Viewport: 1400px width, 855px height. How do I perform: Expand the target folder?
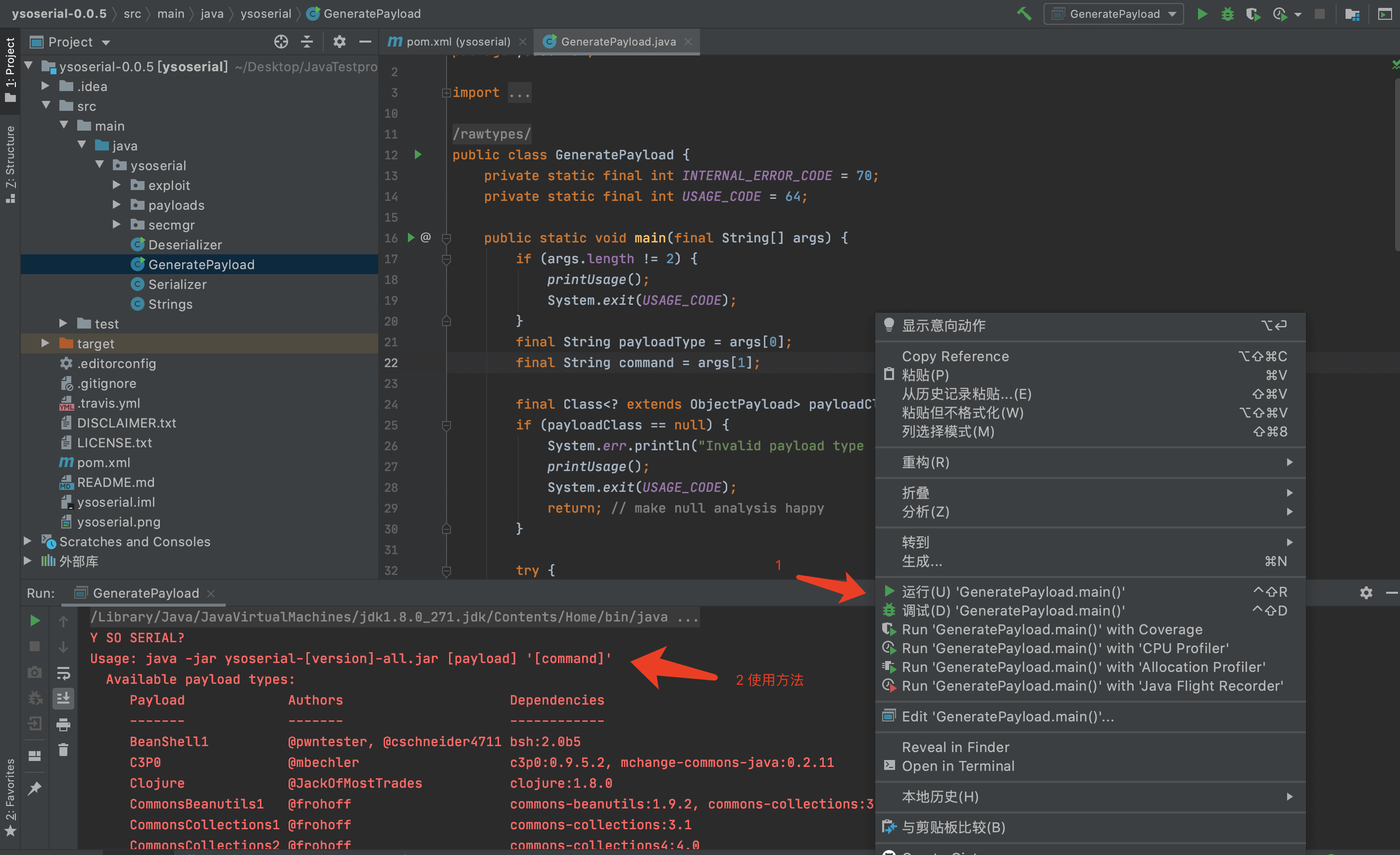coord(46,343)
